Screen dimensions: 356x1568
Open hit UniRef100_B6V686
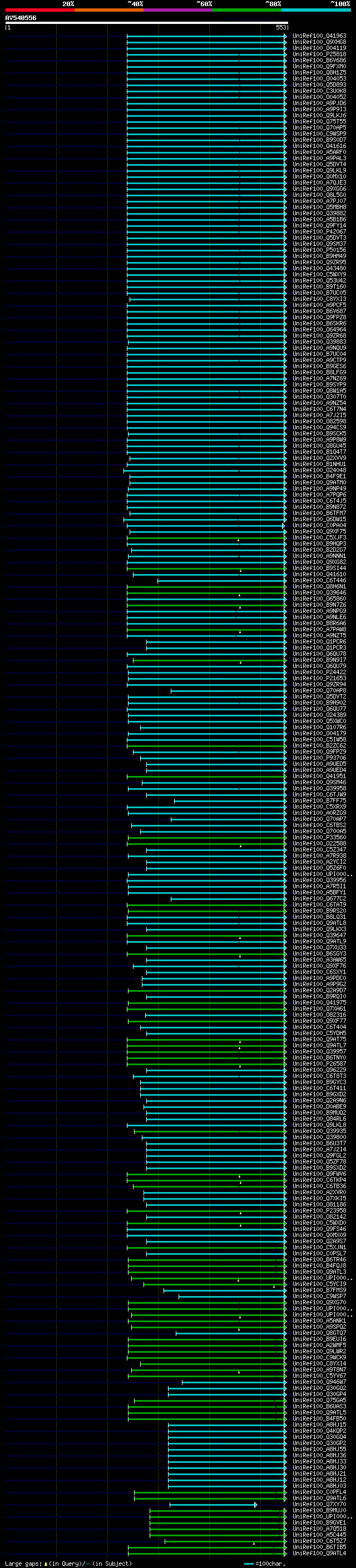(319, 60)
